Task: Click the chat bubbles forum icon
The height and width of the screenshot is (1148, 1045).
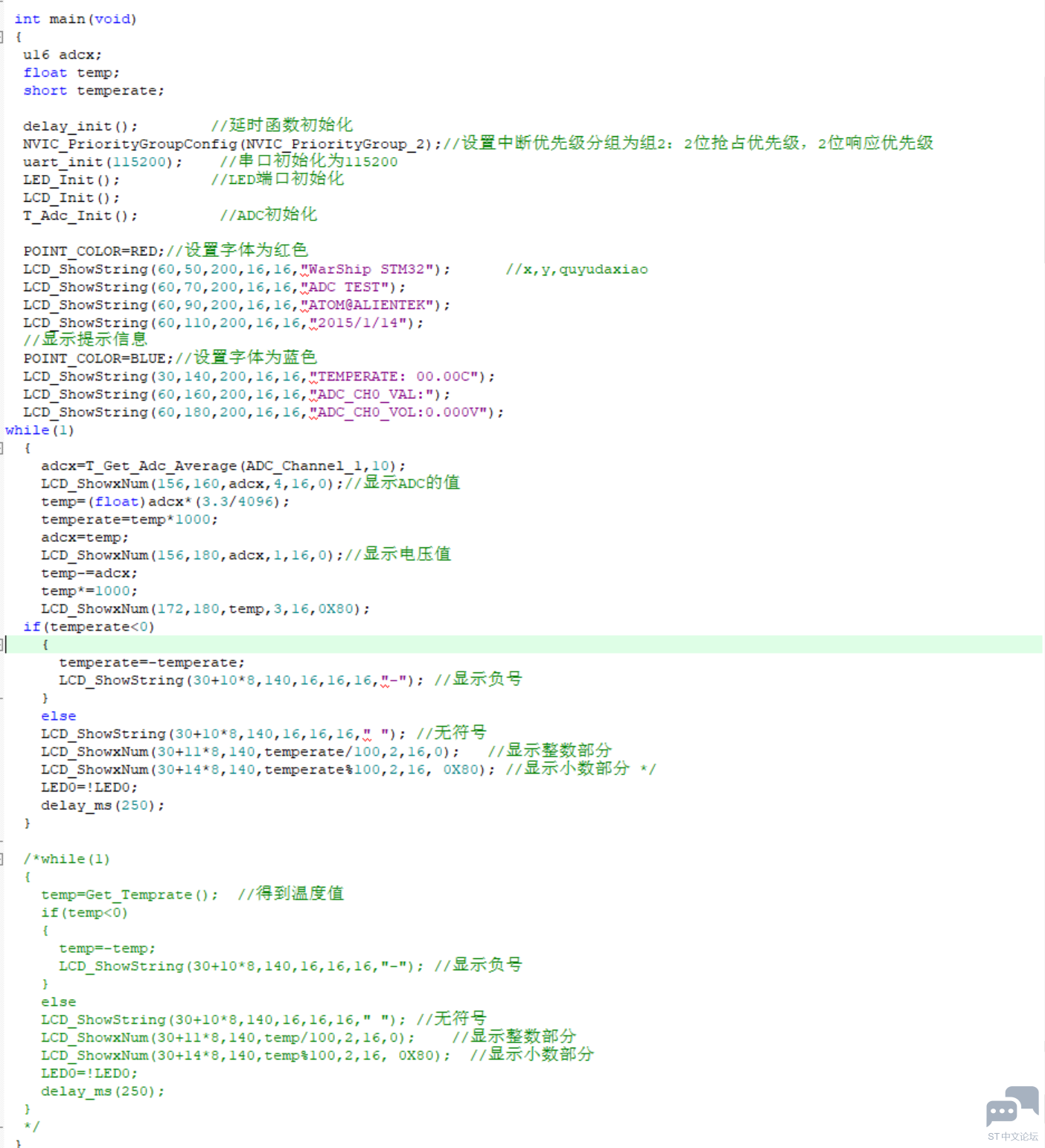Action: click(1012, 1106)
